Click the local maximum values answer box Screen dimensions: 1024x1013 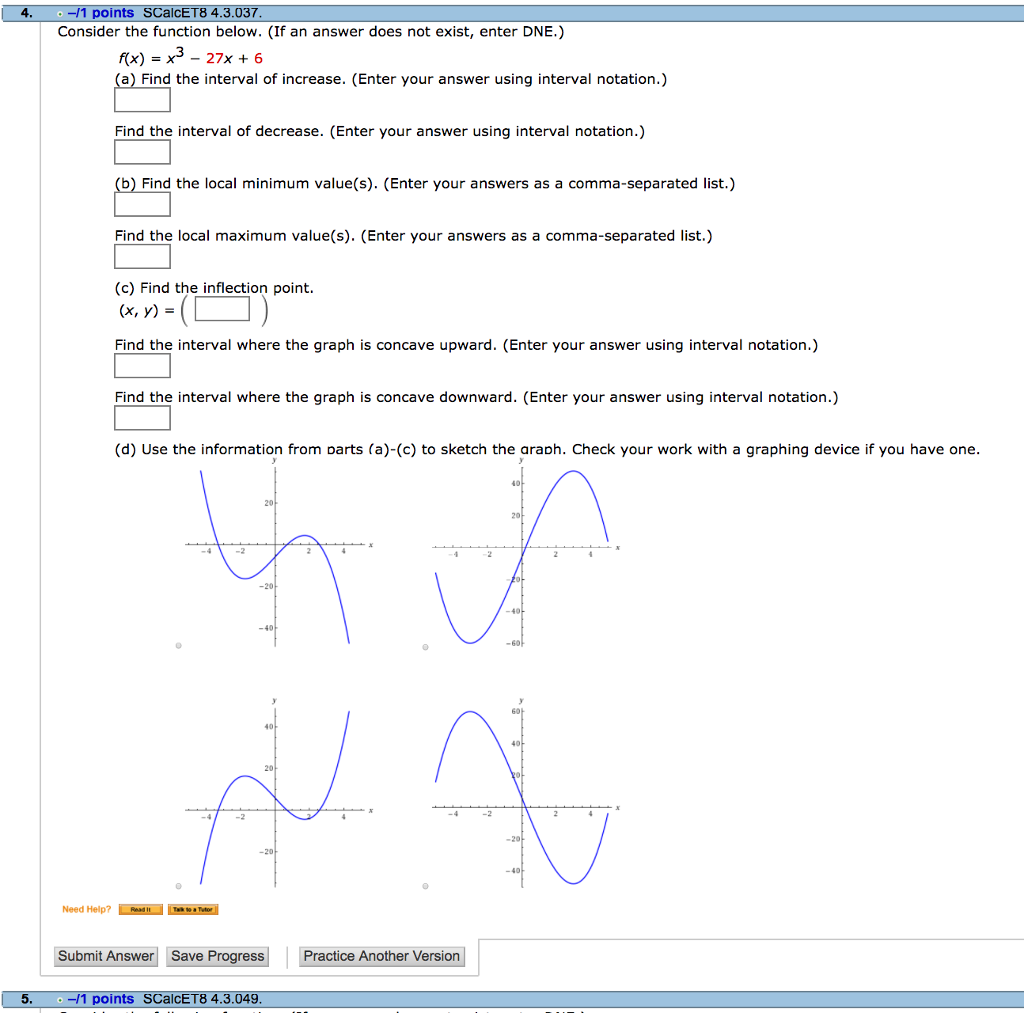tap(142, 256)
